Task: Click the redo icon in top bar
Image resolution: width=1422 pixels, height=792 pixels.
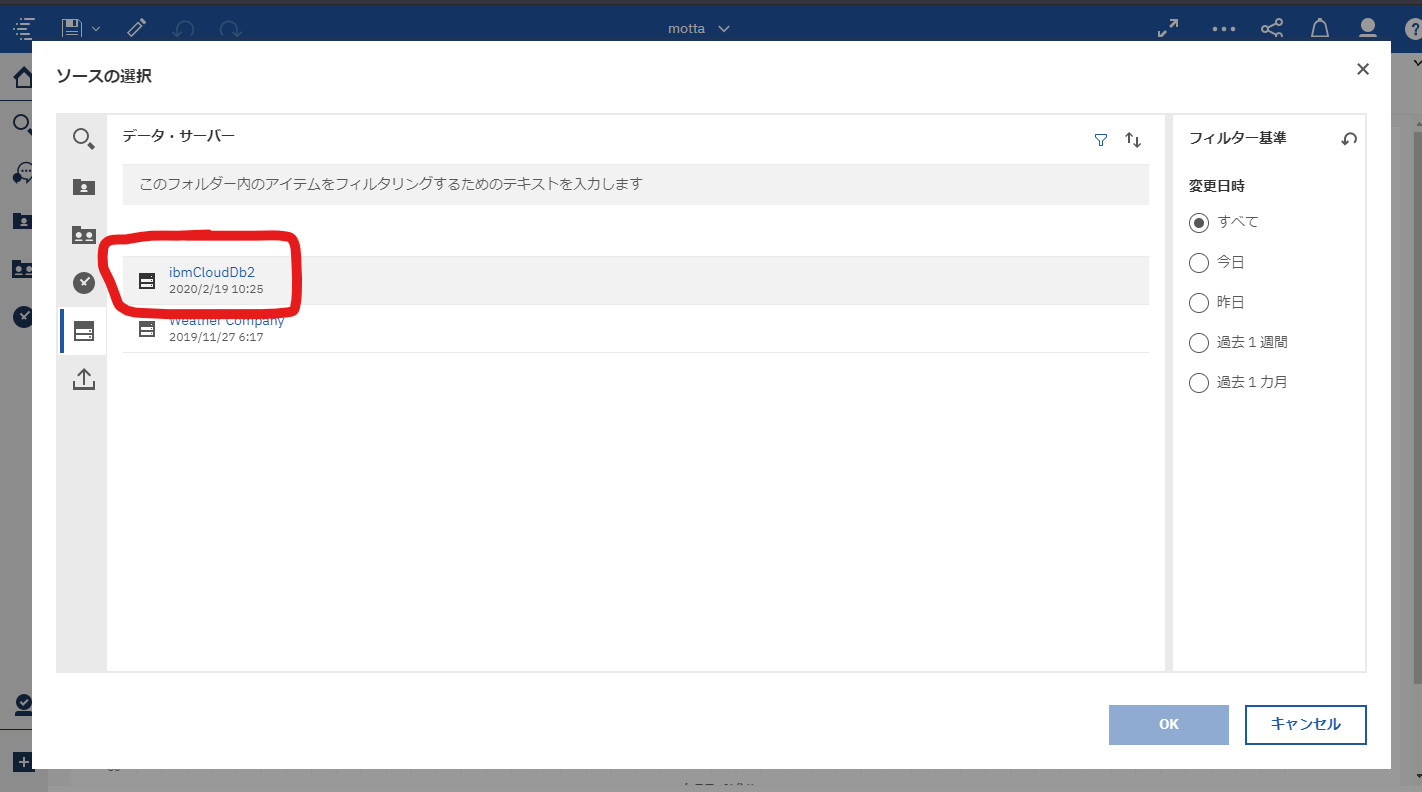Action: point(230,30)
